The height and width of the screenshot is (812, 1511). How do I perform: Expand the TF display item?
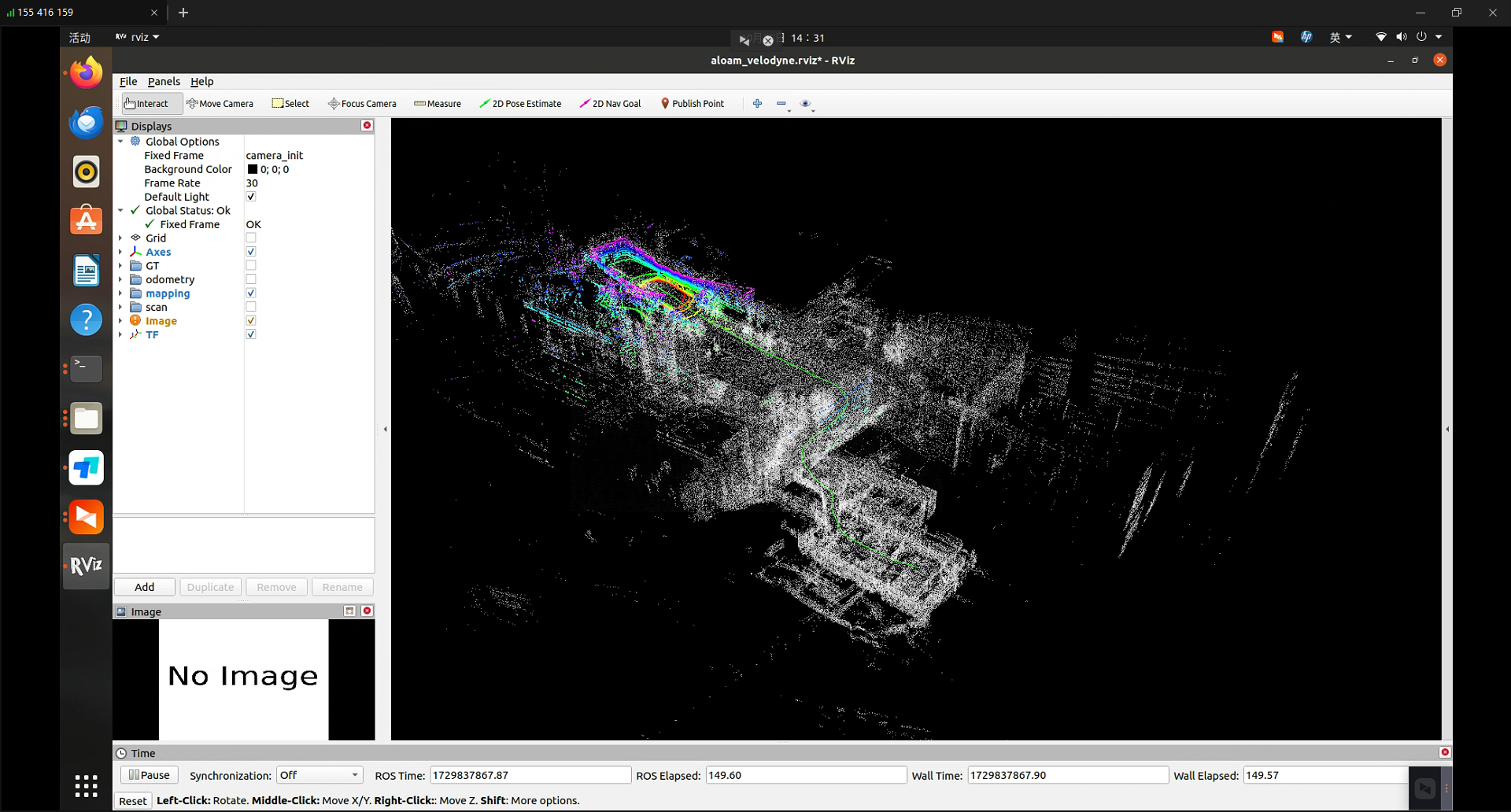pos(120,335)
